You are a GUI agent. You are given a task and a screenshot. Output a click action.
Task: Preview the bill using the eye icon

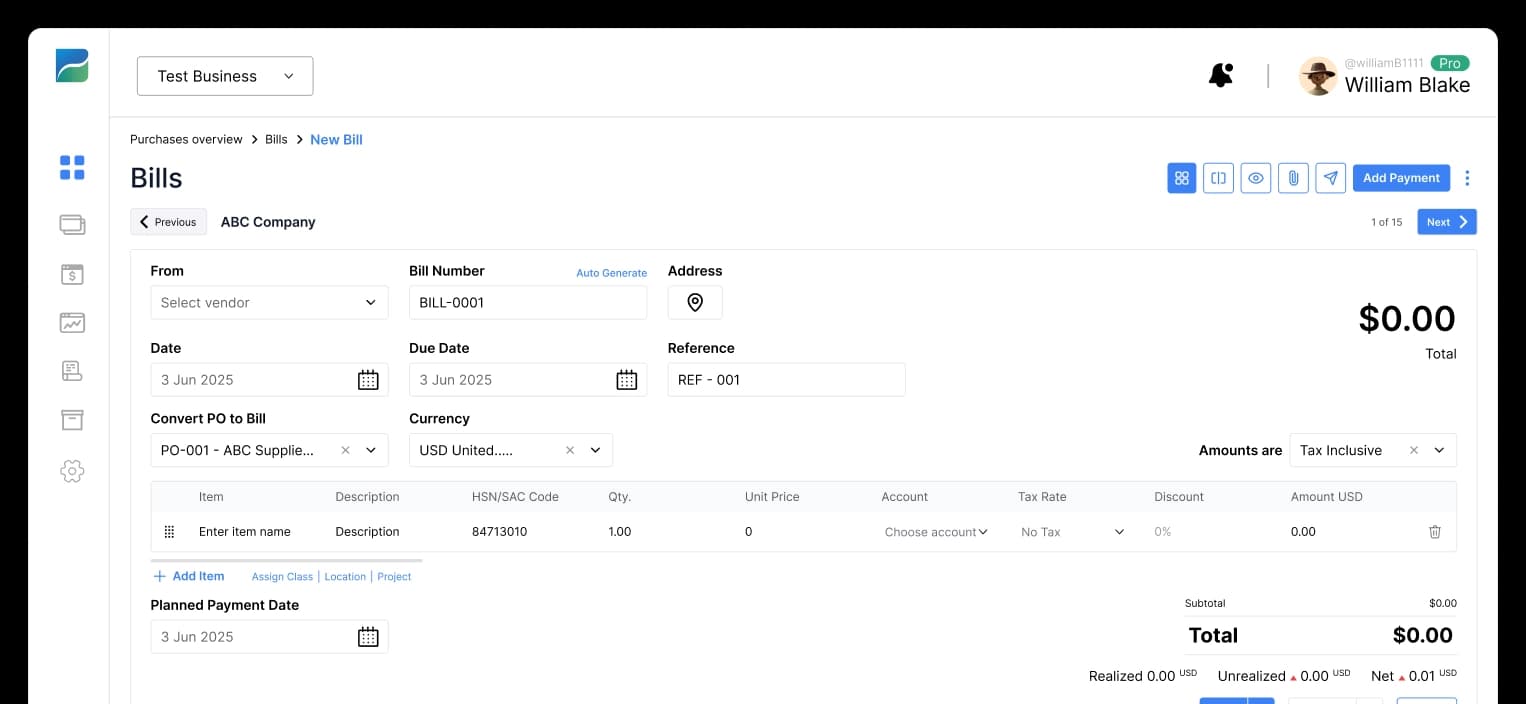(1256, 177)
